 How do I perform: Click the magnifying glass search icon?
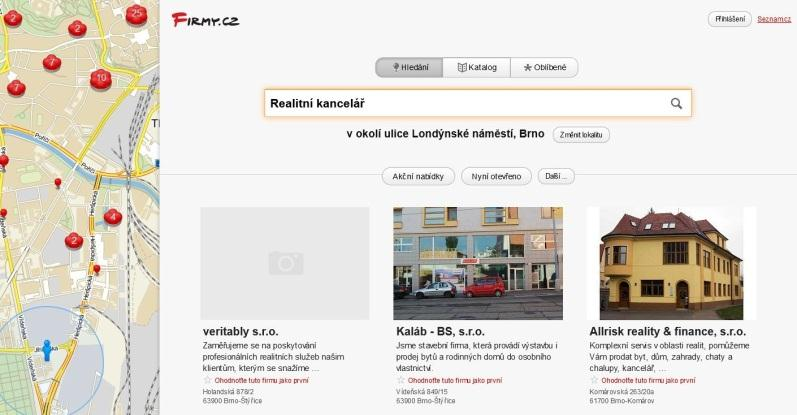click(676, 103)
